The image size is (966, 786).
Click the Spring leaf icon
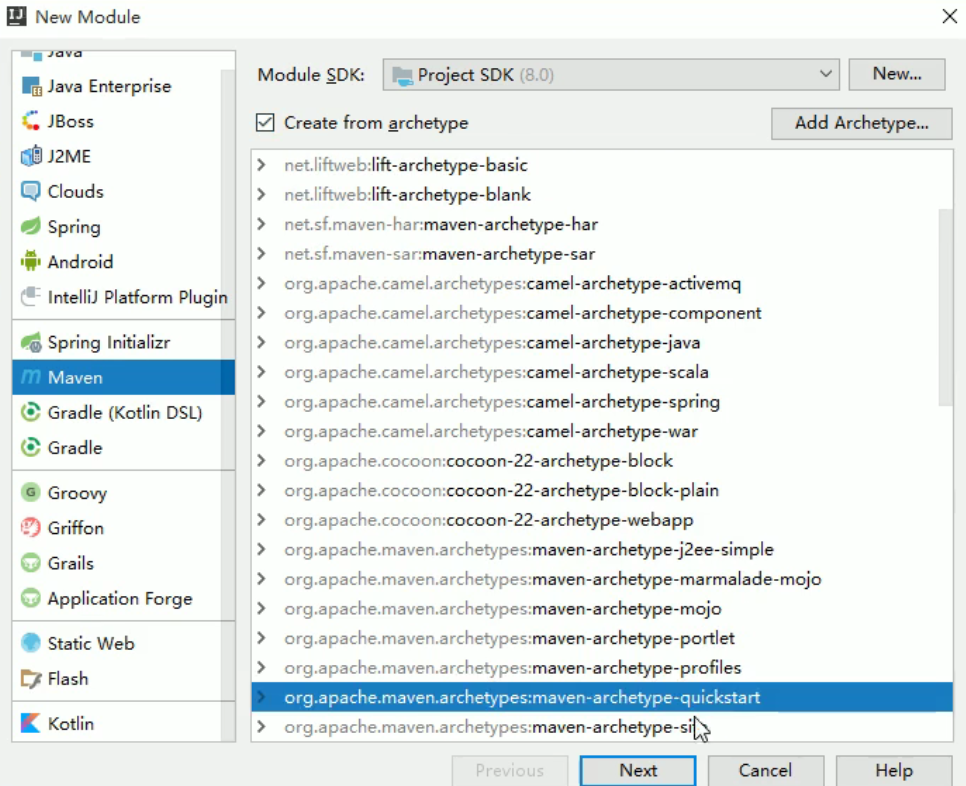pos(31,227)
